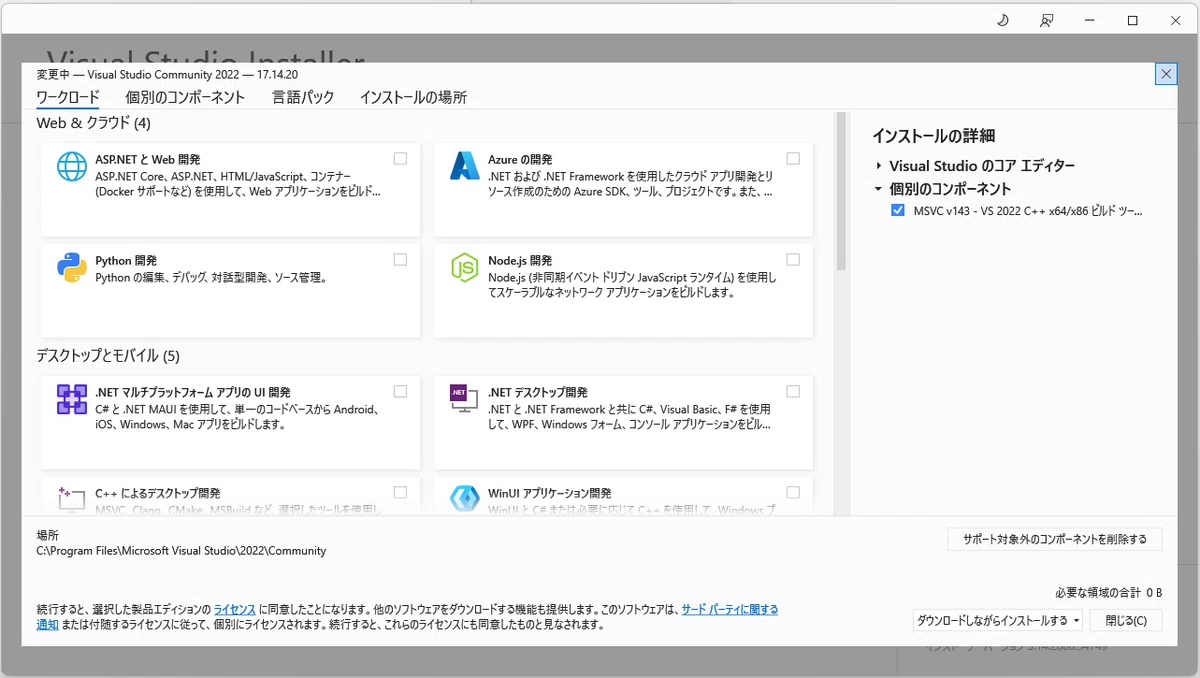The width and height of the screenshot is (1200, 678).
Task: Close the modification dialog with the X button
Action: point(1165,73)
